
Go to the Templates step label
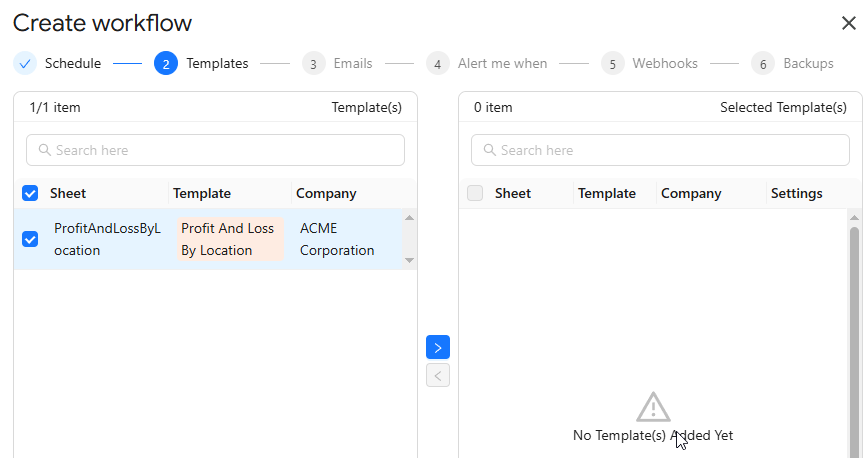pyautogui.click(x=217, y=63)
